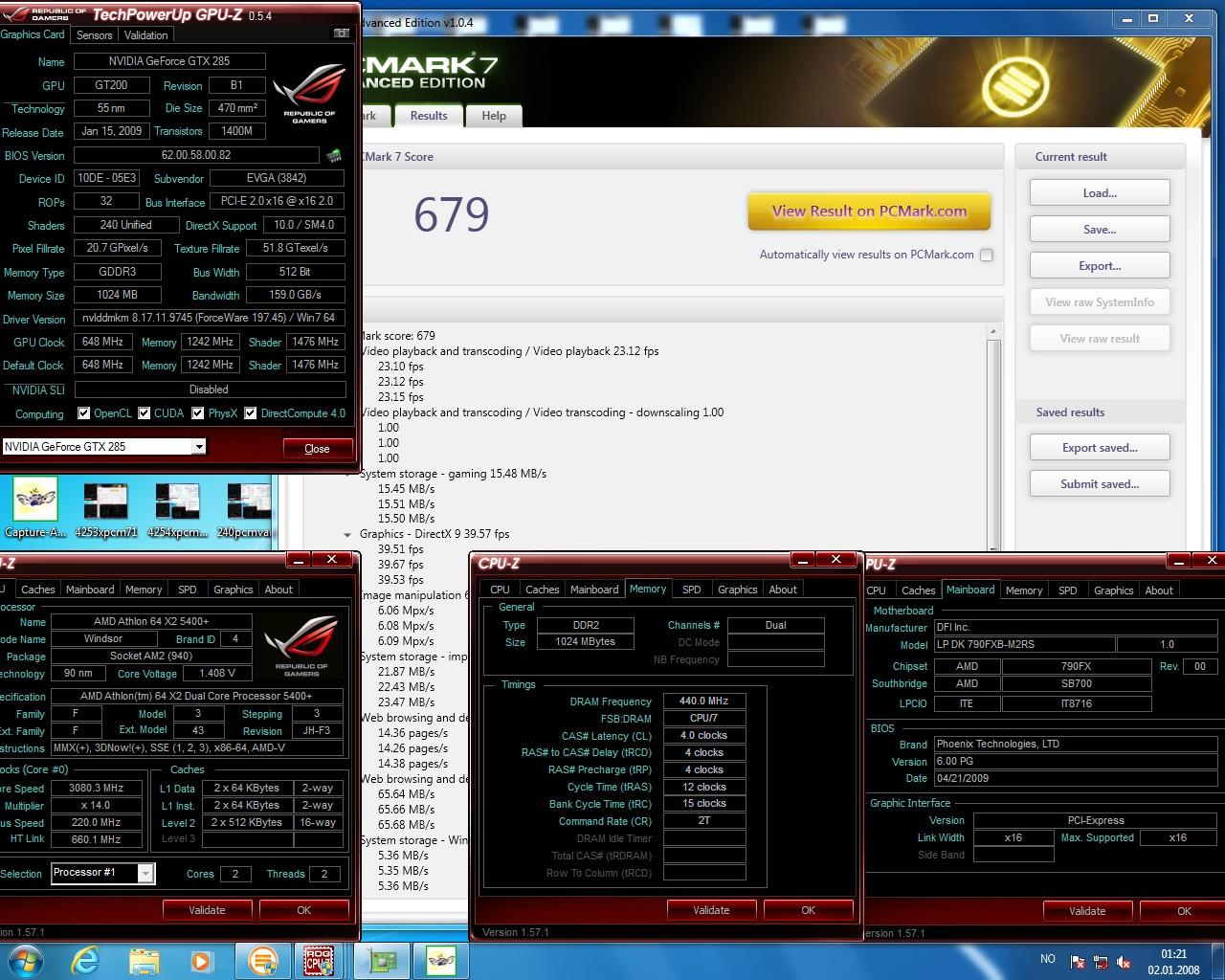
Task: Click View Result on PCMark.com button
Action: pyautogui.click(x=869, y=212)
